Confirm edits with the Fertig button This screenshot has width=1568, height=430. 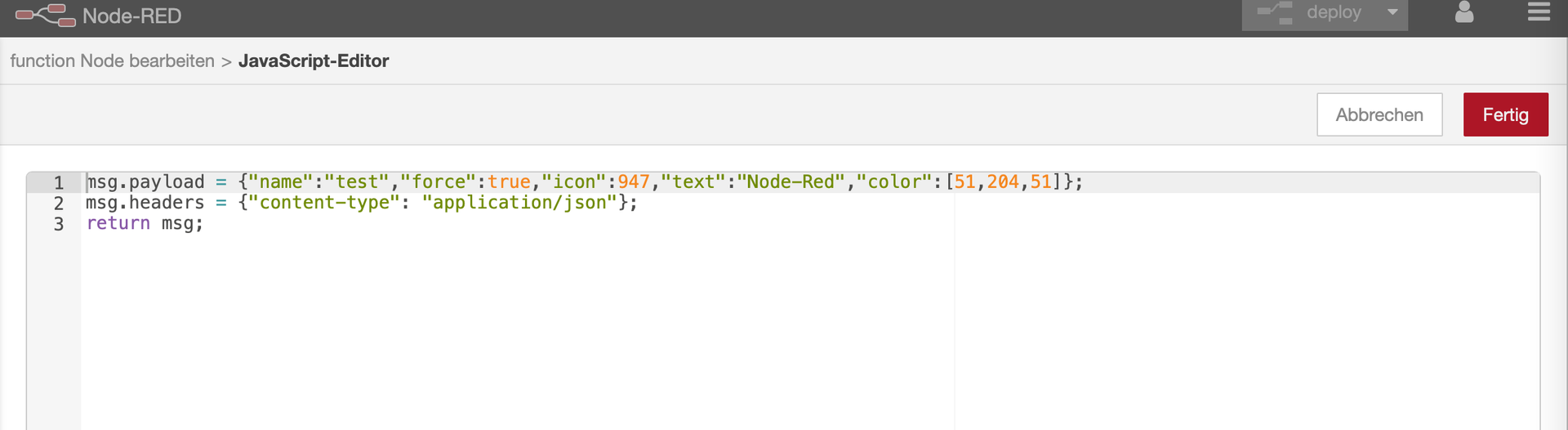pyautogui.click(x=1505, y=114)
